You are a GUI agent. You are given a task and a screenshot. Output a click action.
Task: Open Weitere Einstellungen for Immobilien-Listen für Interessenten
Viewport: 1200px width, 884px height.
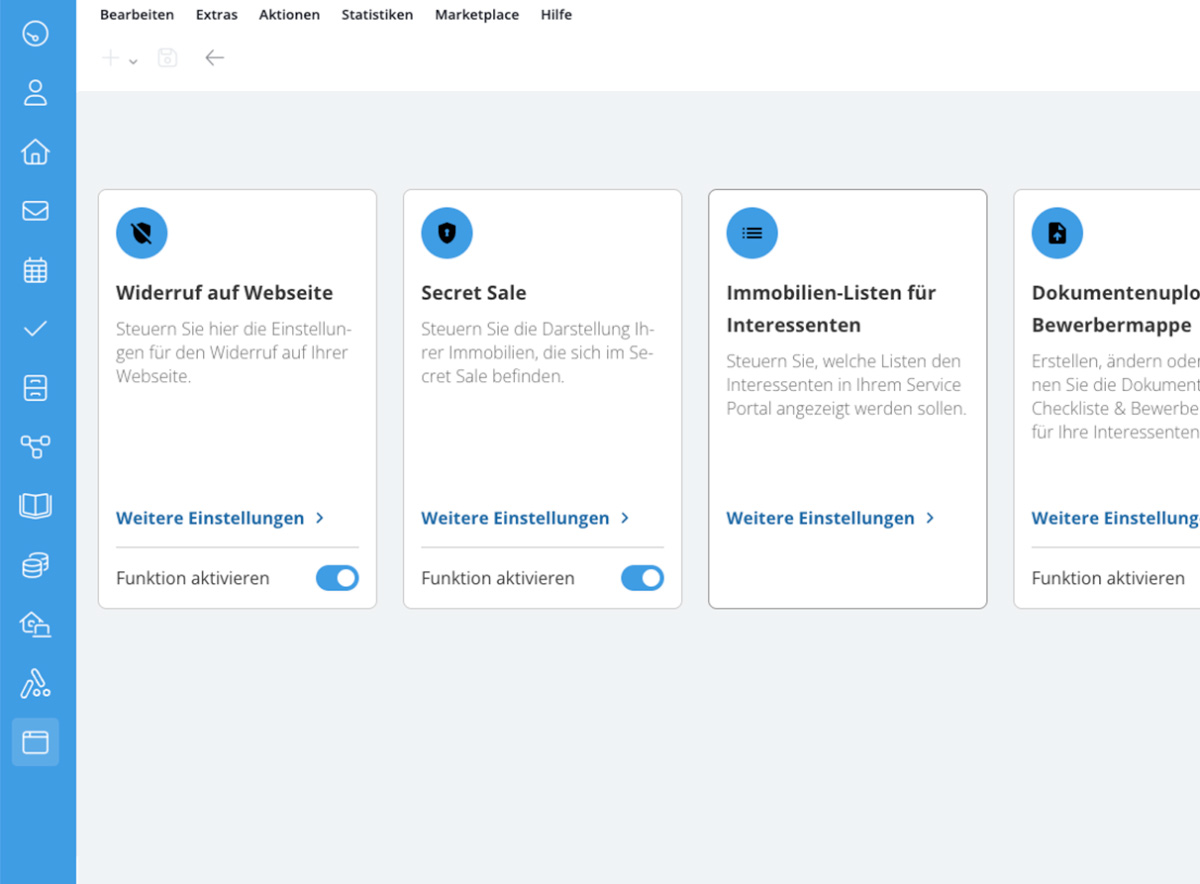(x=820, y=518)
